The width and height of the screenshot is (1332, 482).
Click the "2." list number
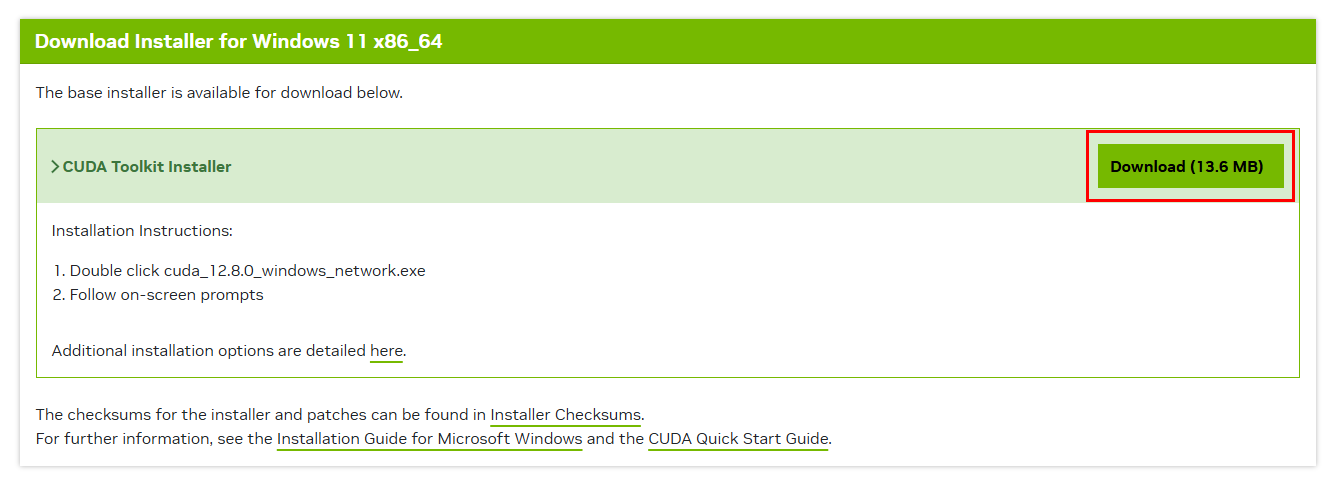click(x=59, y=295)
